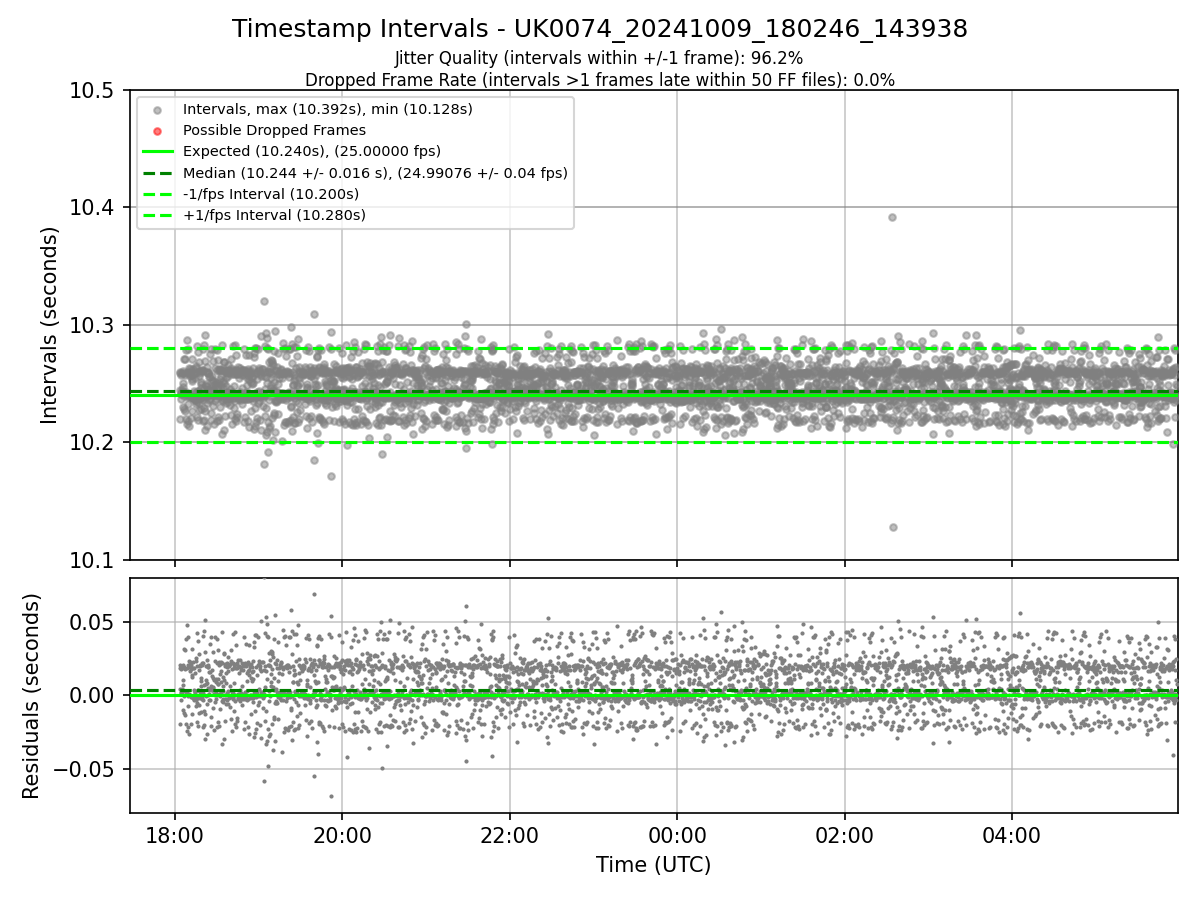Select the legend entry 'Expected (10.240s), (25.00000 fps)'
This screenshot has width=1200, height=900.
[x=312, y=151]
